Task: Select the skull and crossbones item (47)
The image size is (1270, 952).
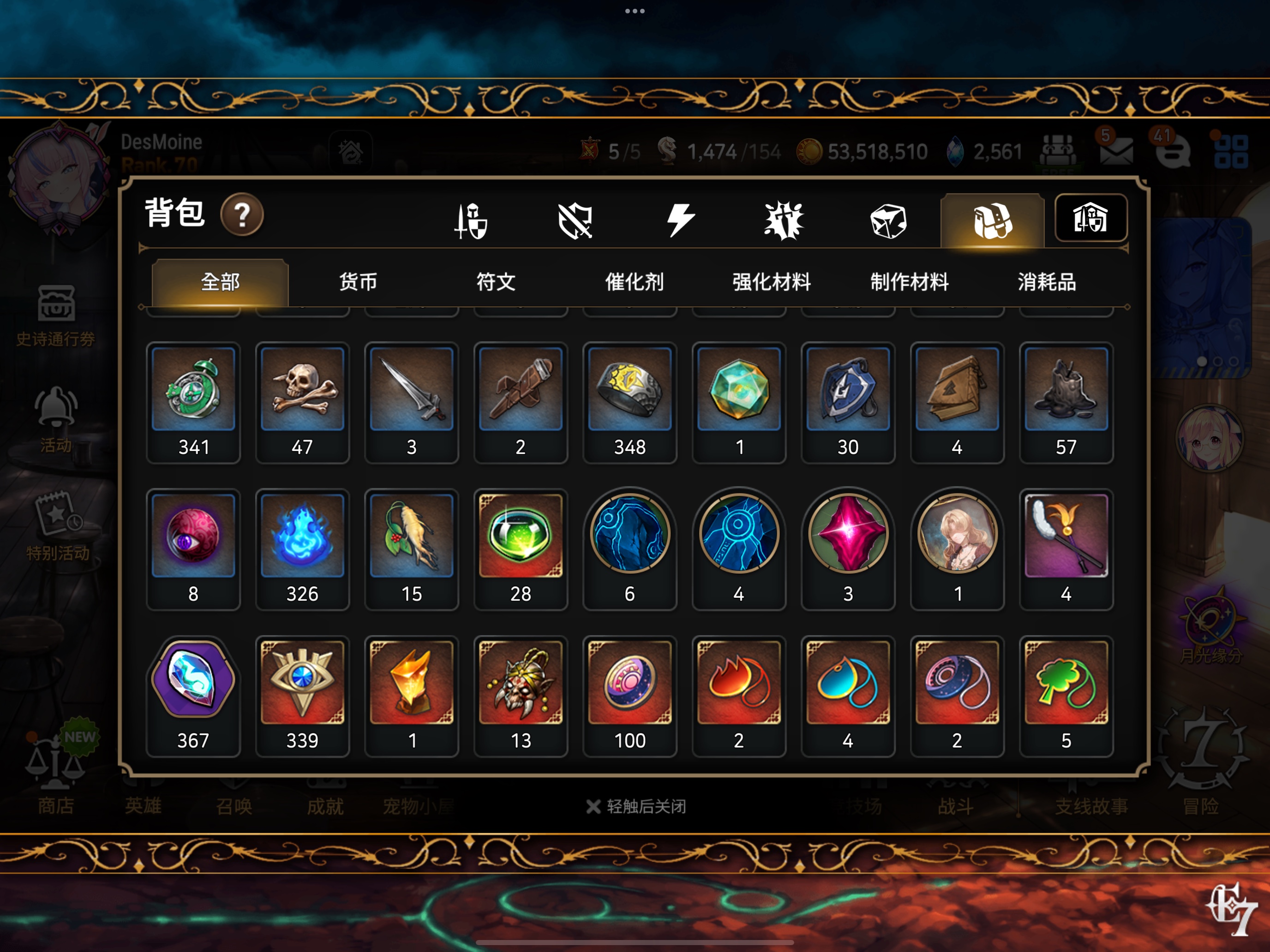Action: (x=303, y=403)
